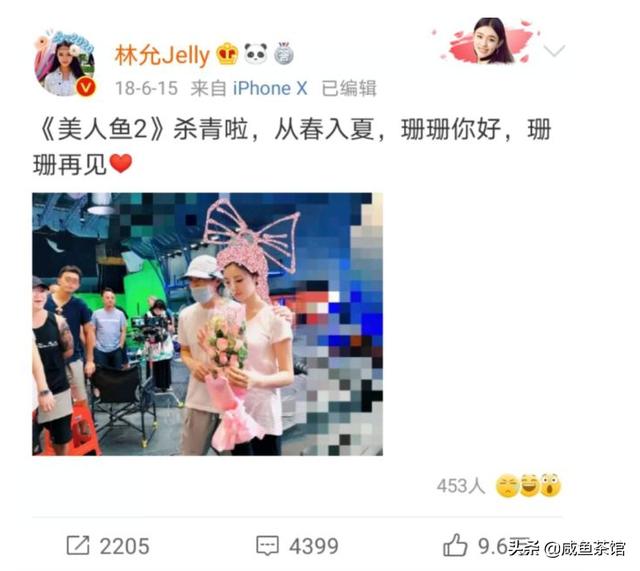Tap the surprised emoji reaction

point(551,485)
